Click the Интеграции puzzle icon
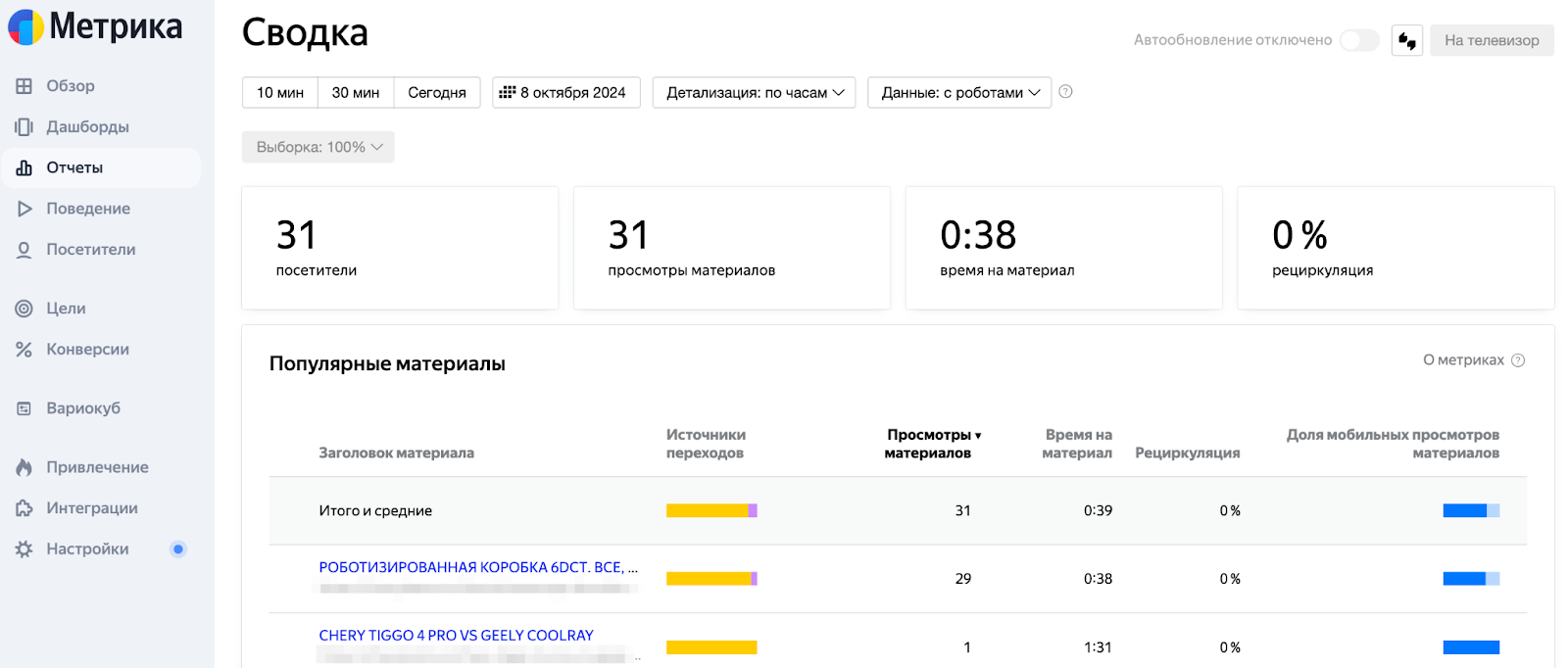Viewport: 1568px width, 668px height. pos(24,508)
